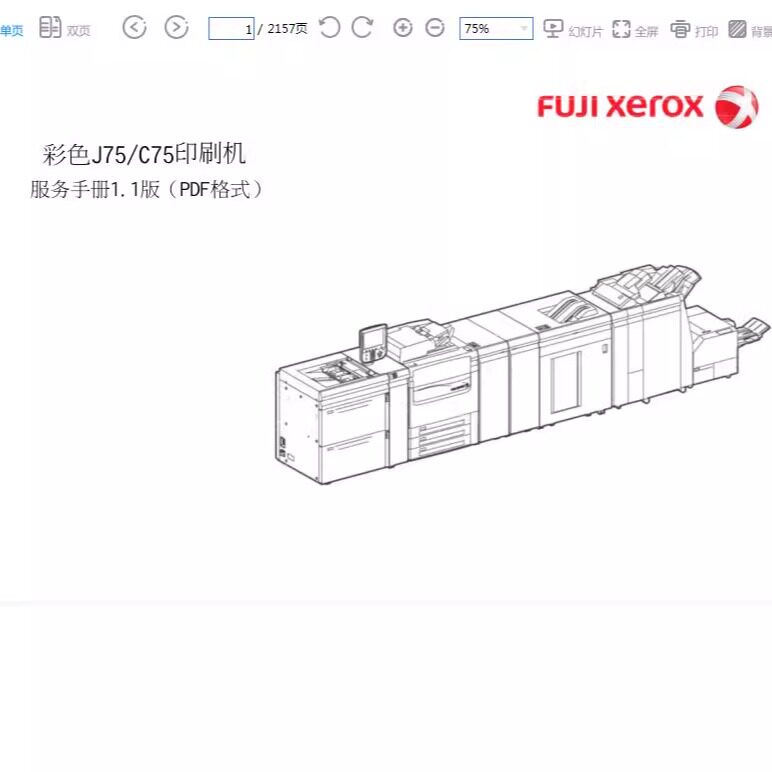Click the printer line drawing illustration
Viewport: 772px width, 772px height.
(x=522, y=375)
